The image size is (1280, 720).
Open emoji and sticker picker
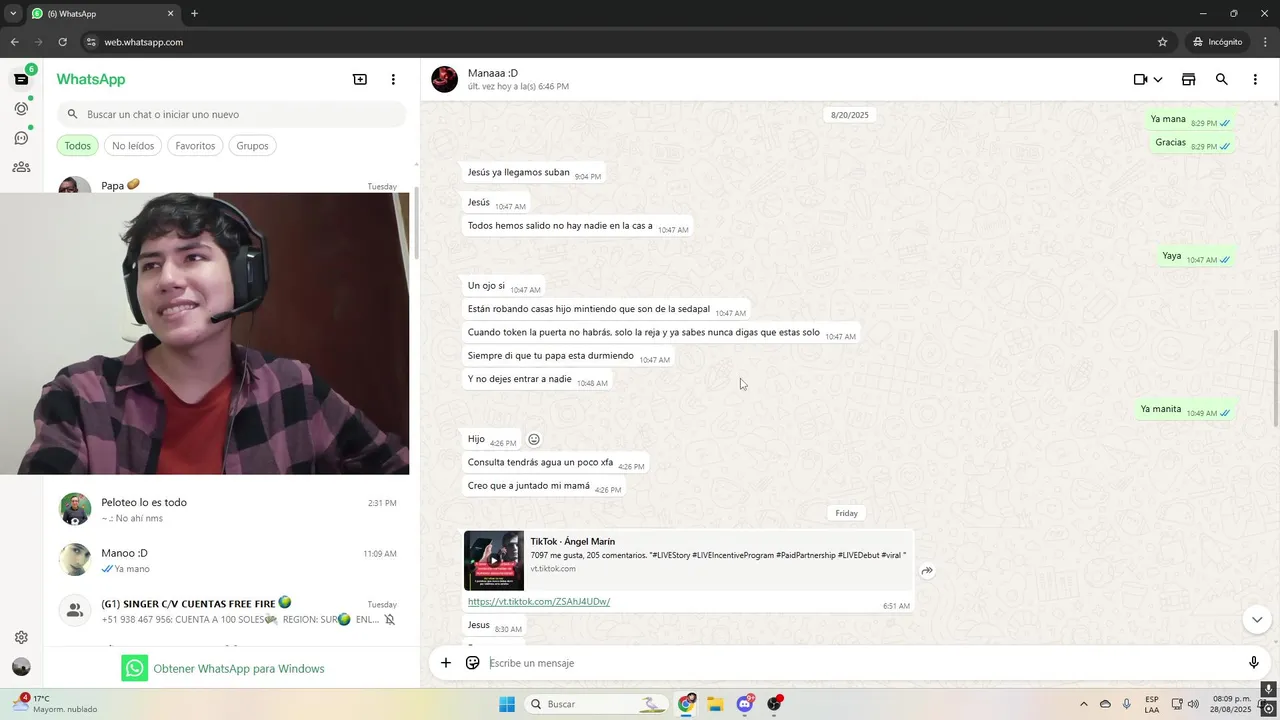[x=473, y=663]
